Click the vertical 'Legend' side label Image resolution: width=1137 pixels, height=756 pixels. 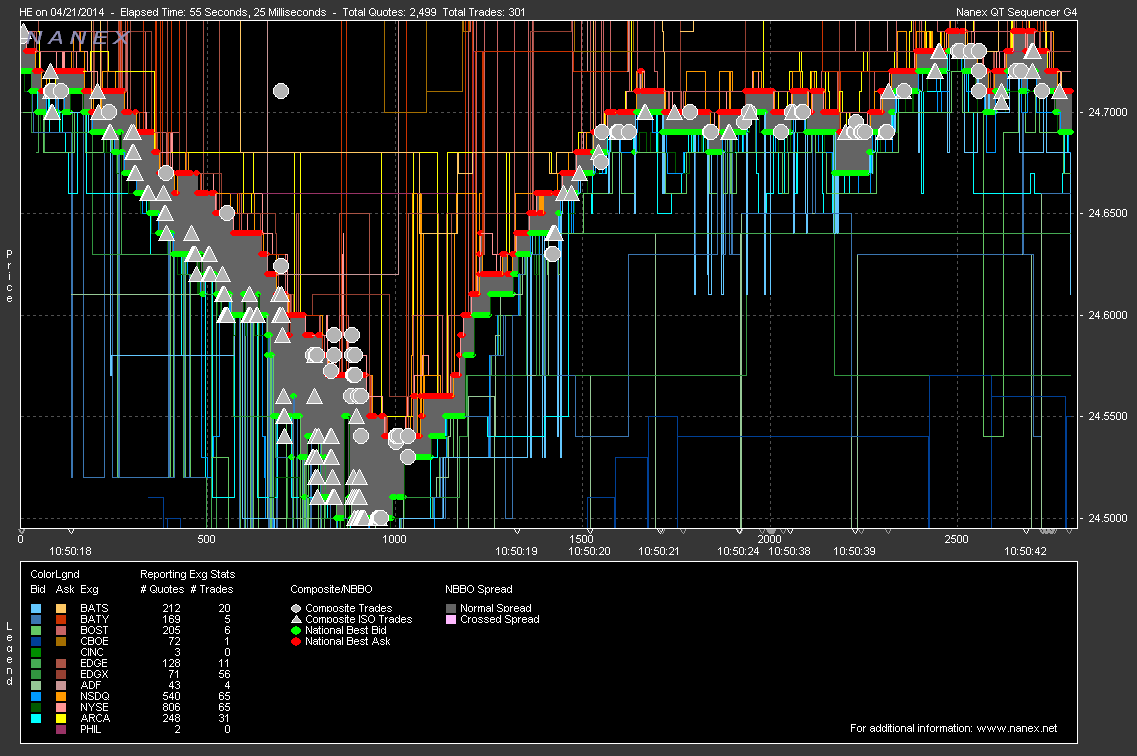tap(9, 654)
